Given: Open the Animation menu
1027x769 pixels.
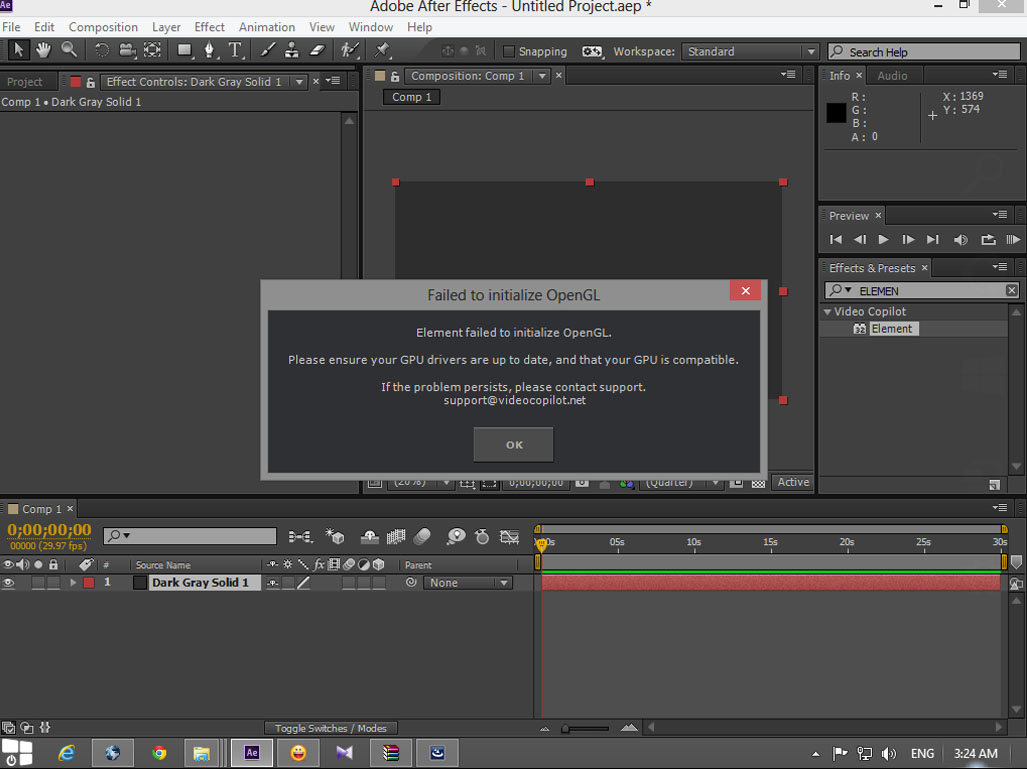Looking at the screenshot, I should pyautogui.click(x=267, y=27).
